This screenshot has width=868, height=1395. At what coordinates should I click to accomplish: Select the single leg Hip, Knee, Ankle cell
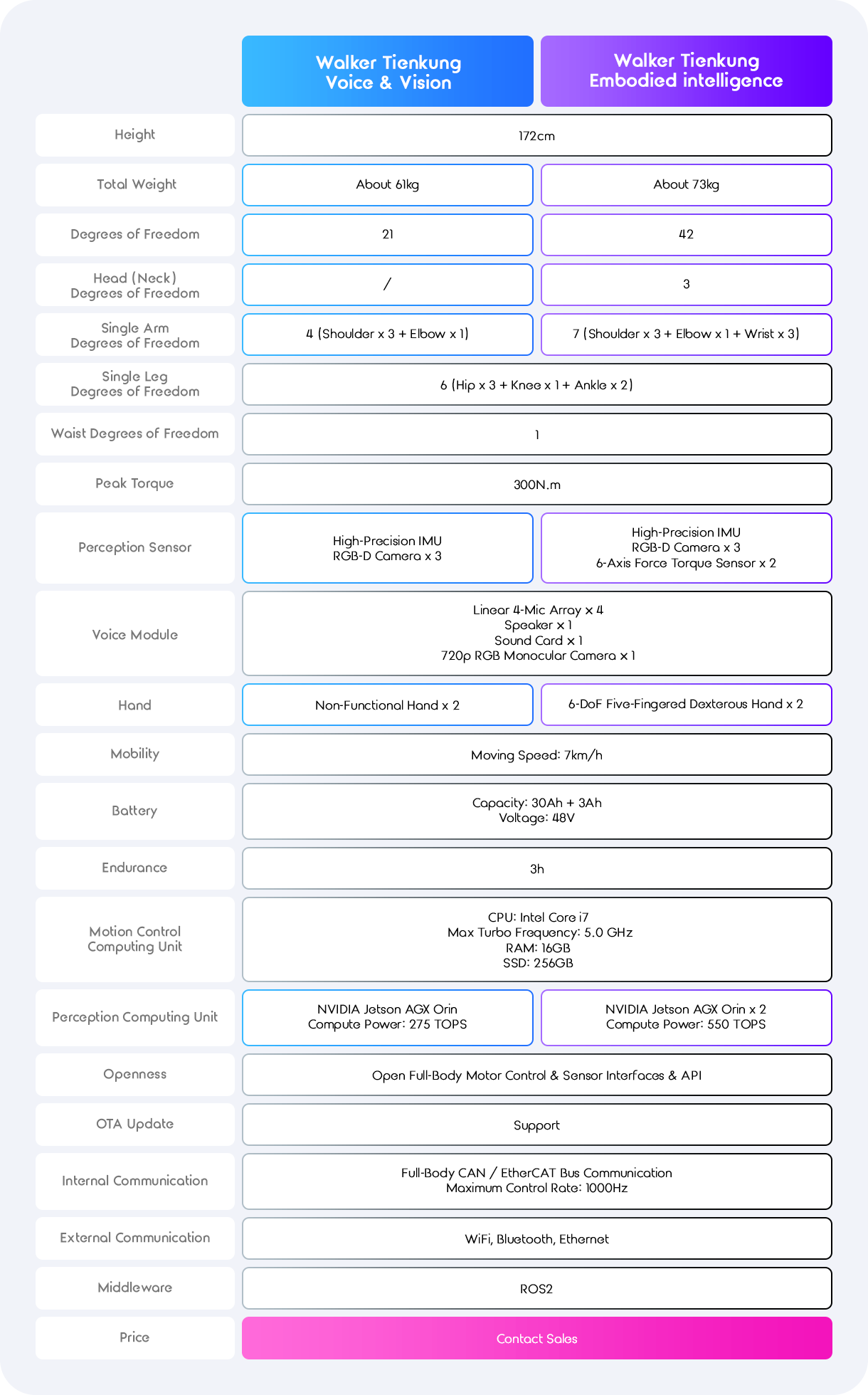point(536,385)
